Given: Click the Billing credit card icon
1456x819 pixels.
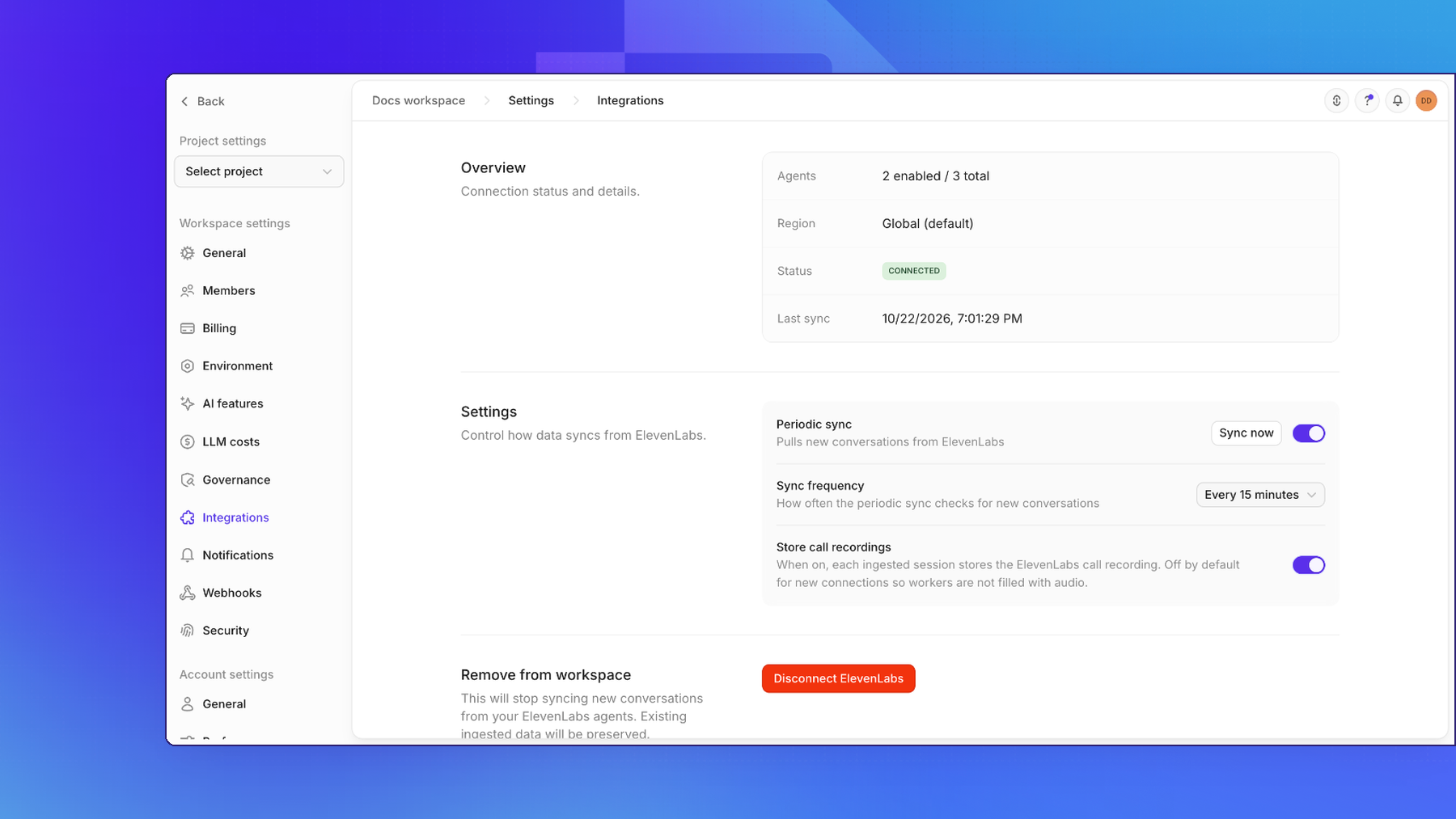Looking at the screenshot, I should [x=188, y=328].
